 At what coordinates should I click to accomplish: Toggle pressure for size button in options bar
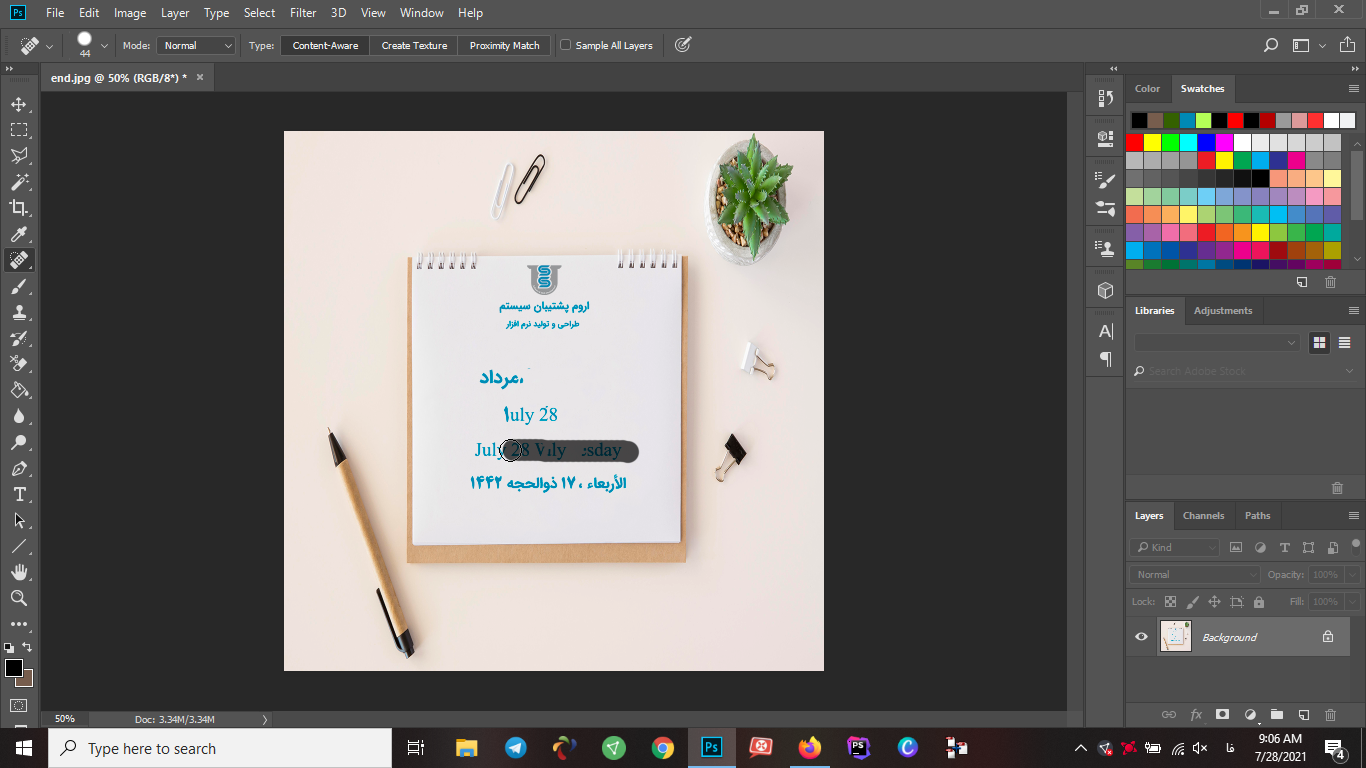[683, 45]
